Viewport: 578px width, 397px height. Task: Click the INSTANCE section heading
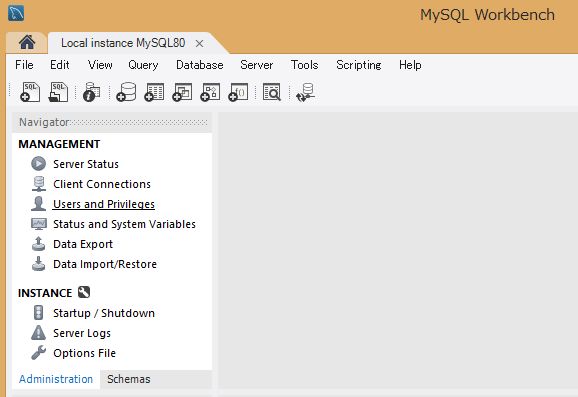[x=45, y=293]
